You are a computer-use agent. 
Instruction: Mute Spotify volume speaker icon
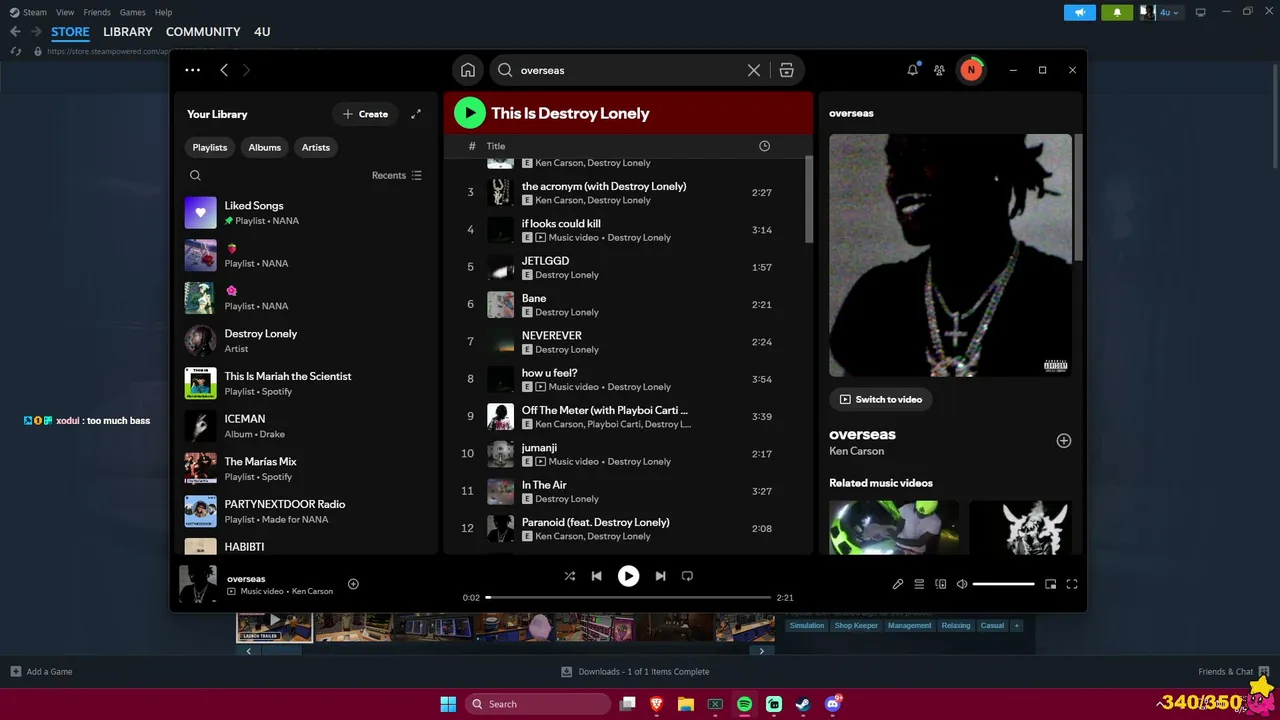point(961,584)
